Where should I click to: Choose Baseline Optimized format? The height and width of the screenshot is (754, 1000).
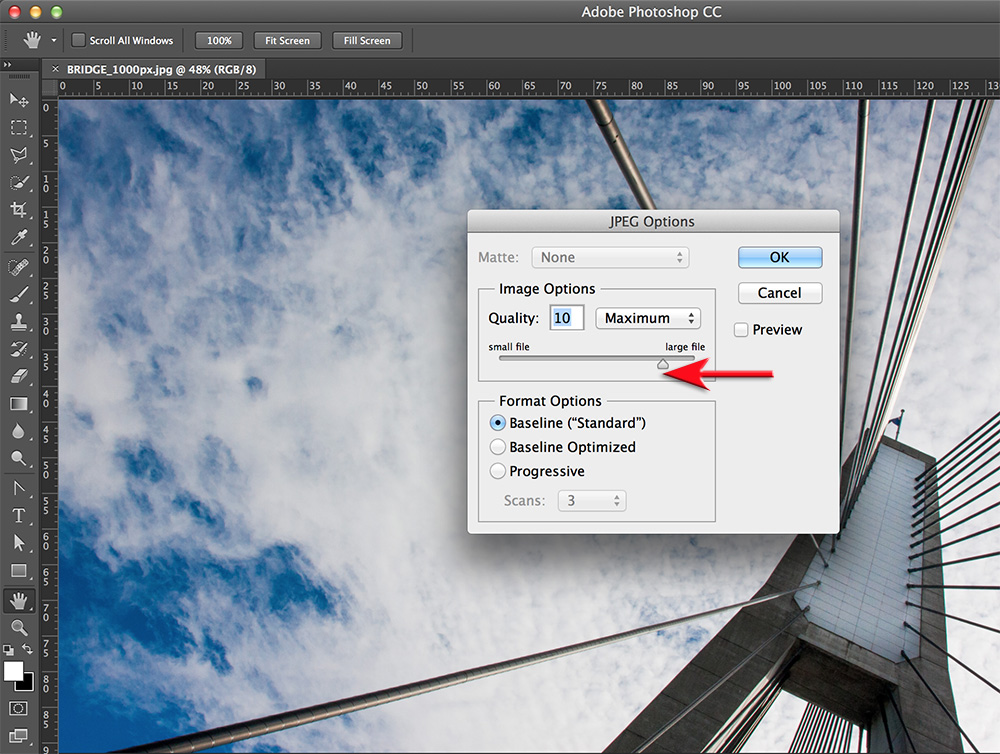pos(498,447)
